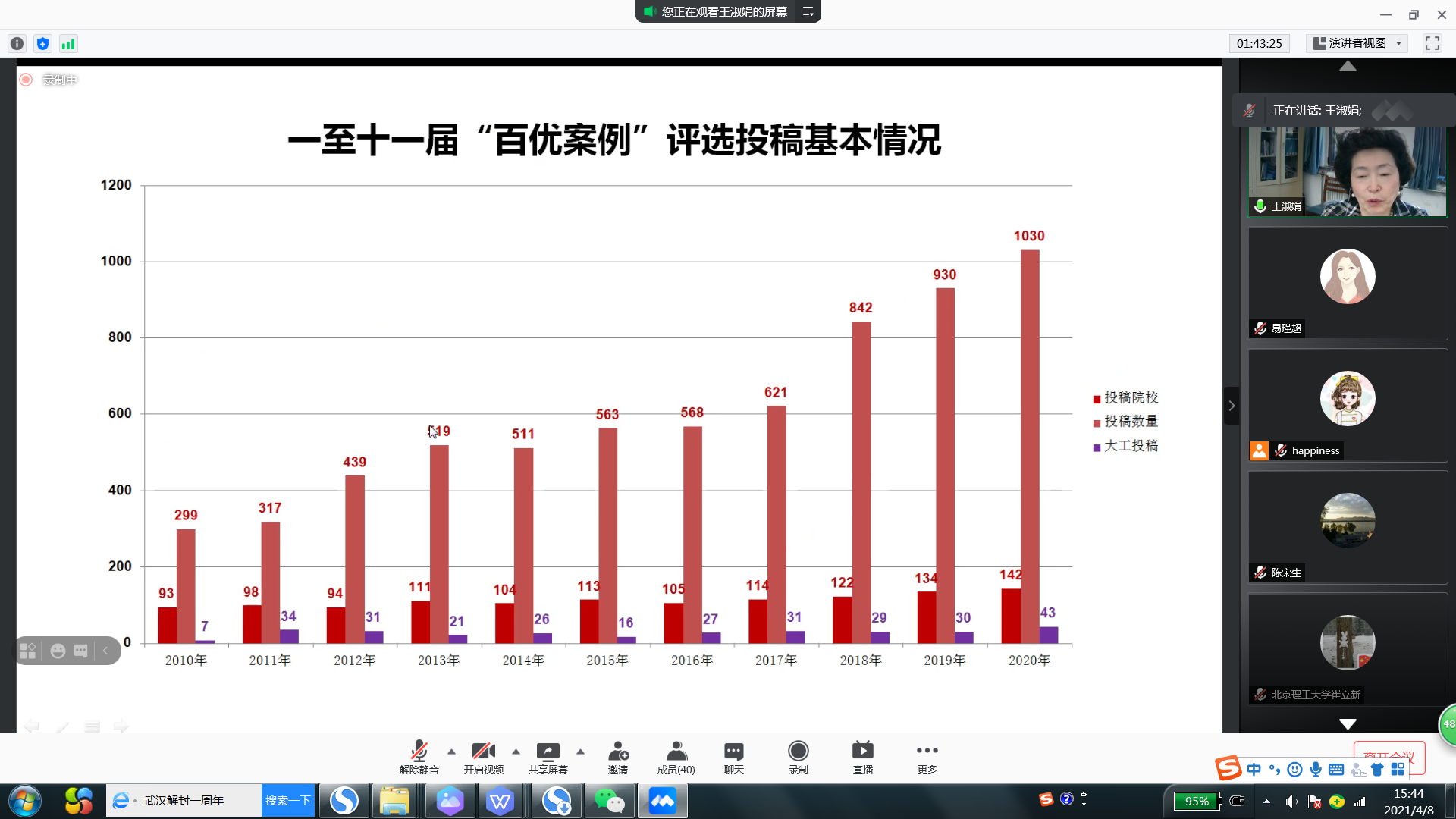Open the meeting info icon
The width and height of the screenshot is (1456, 819).
click(x=17, y=44)
